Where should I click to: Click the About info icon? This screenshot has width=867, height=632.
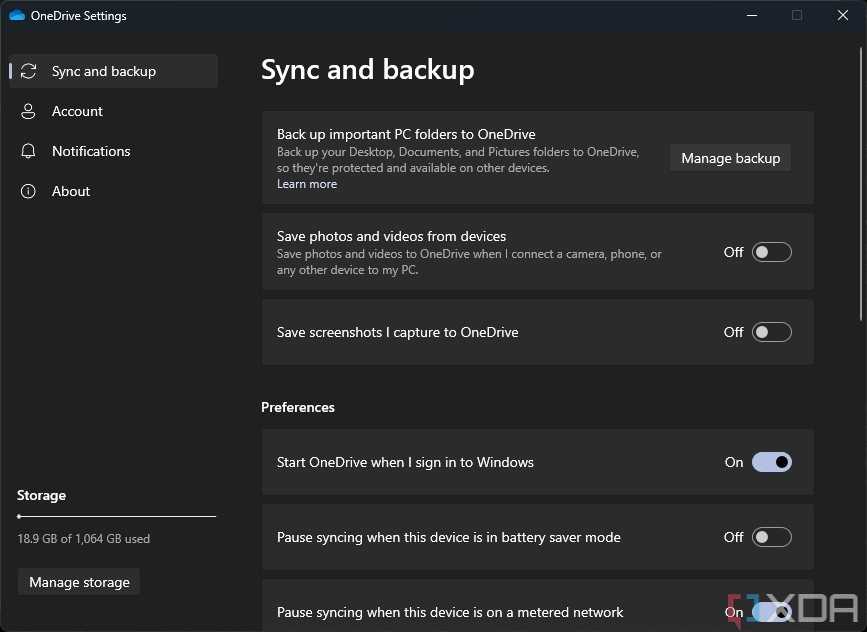(x=28, y=191)
